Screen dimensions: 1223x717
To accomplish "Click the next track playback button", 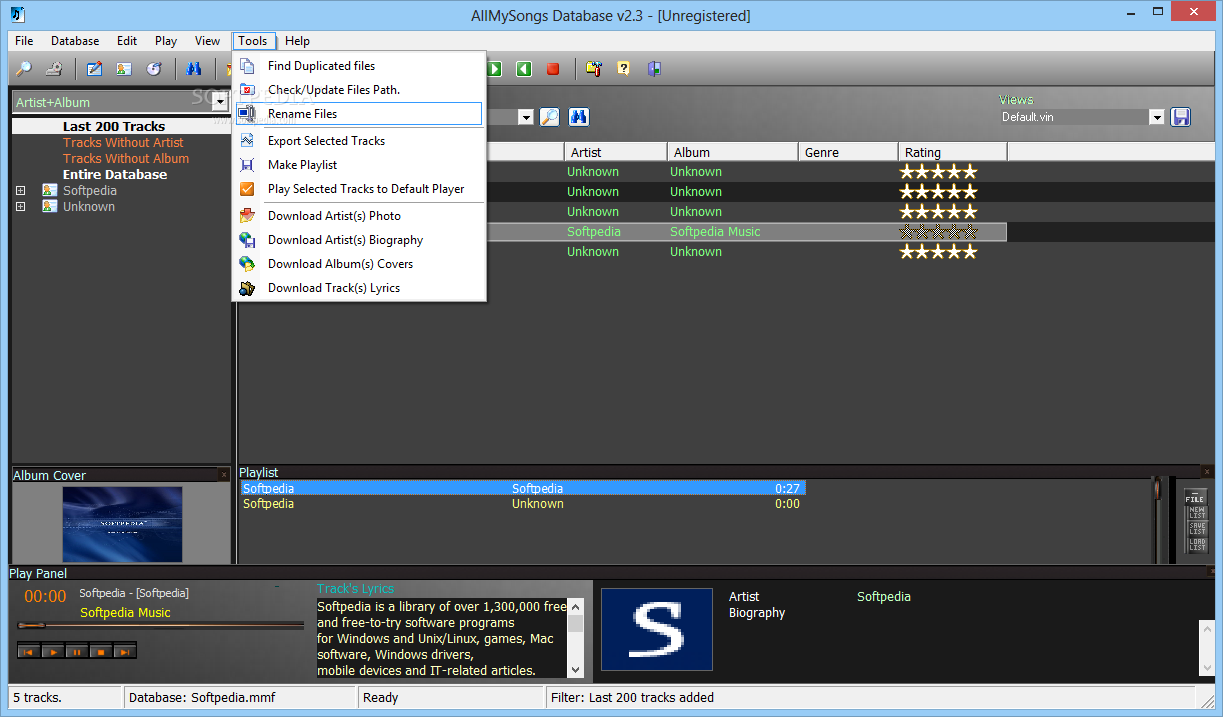I will point(125,651).
